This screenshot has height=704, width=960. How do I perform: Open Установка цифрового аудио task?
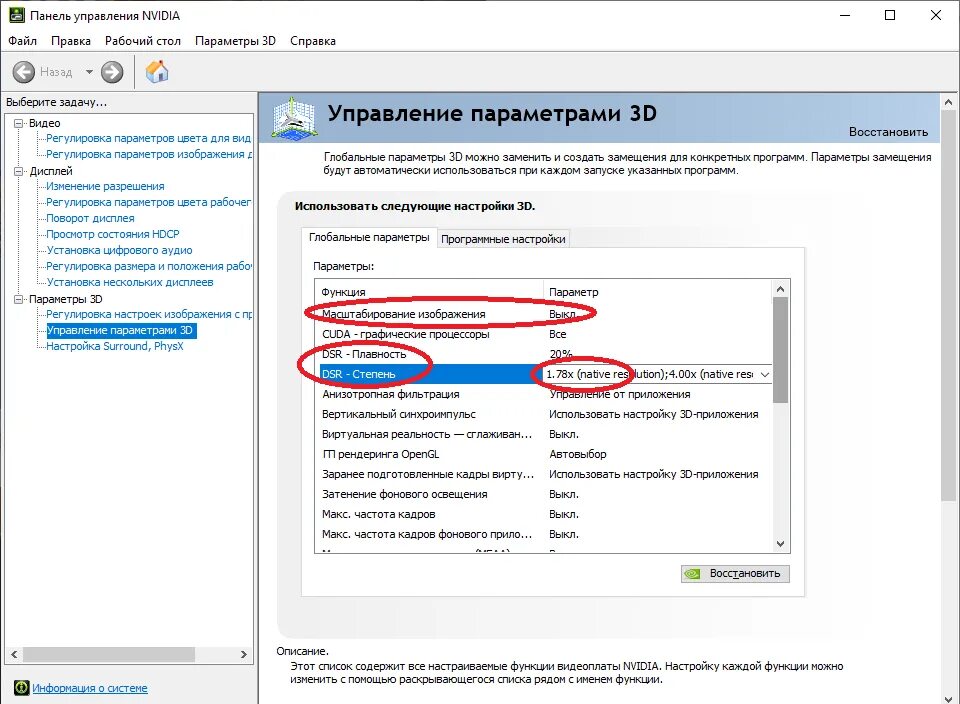(x=119, y=250)
